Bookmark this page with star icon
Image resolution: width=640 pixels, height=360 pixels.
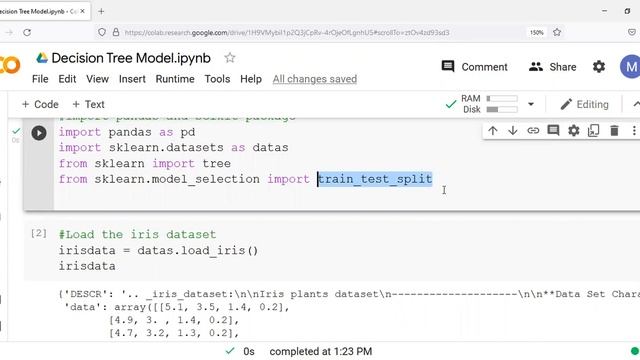click(557, 32)
